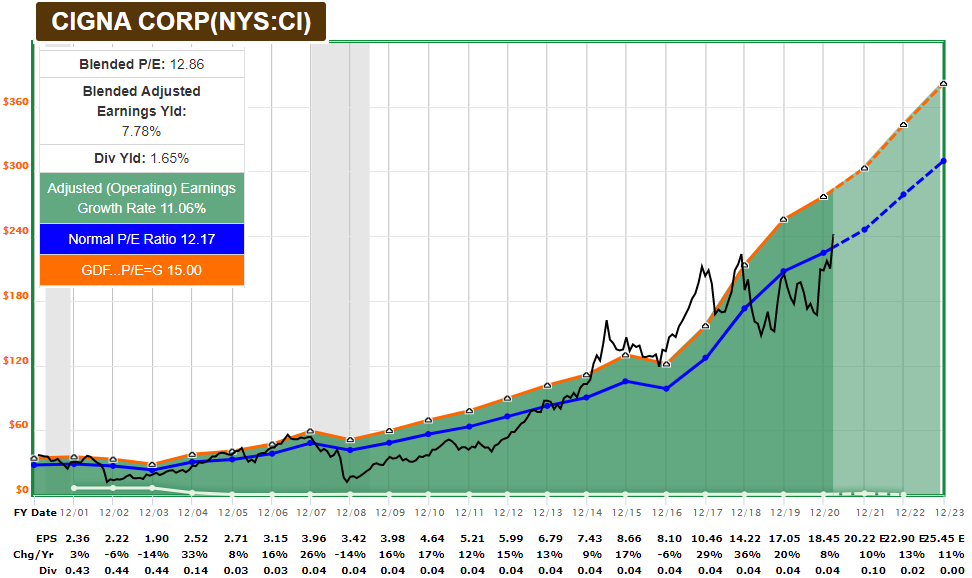
Task: Click the Div value 0.14
Action: [196, 570]
